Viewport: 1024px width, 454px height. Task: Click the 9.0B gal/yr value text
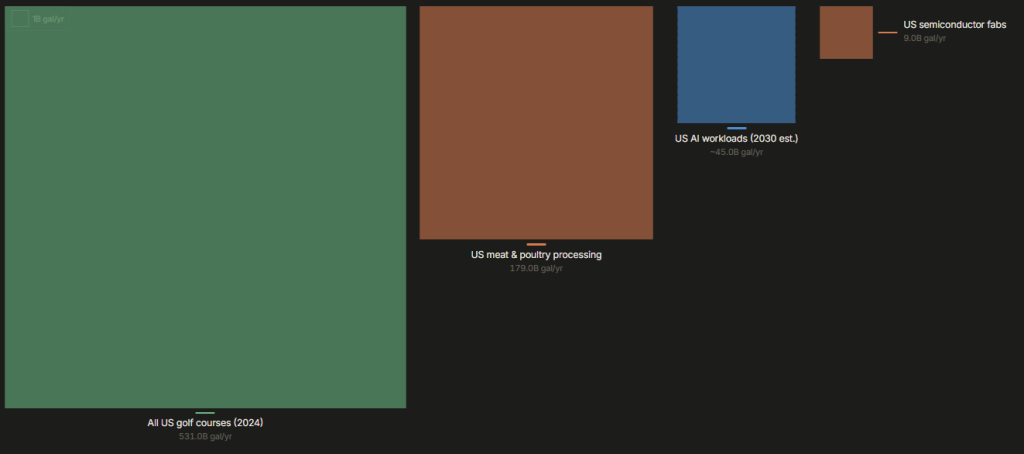(924, 39)
